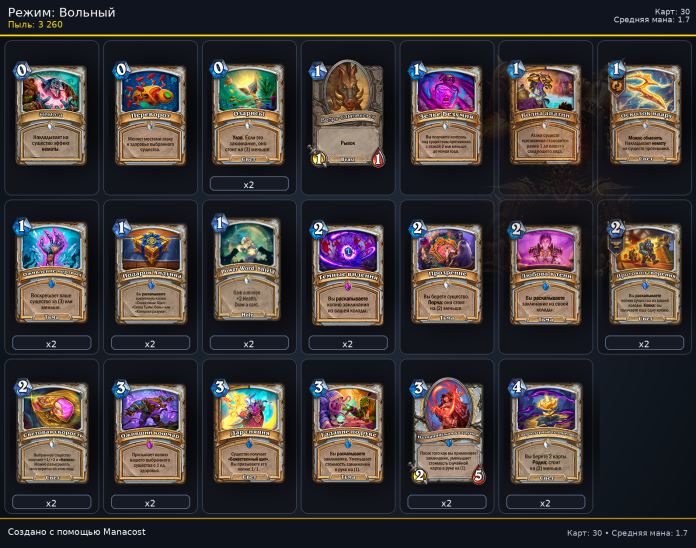Select the Прозрение card
This screenshot has height=548, width=696.
pyautogui.click(x=446, y=272)
